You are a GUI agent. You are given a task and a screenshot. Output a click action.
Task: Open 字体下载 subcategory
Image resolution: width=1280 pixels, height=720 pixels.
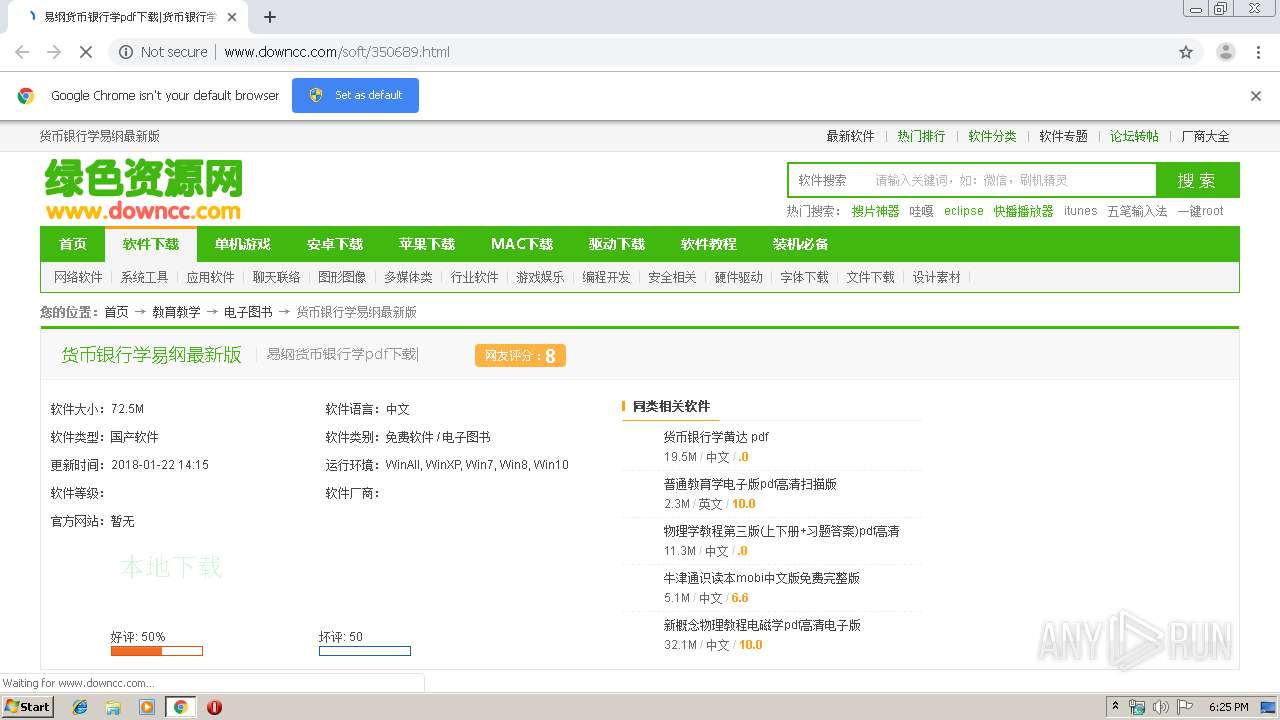[x=804, y=277]
